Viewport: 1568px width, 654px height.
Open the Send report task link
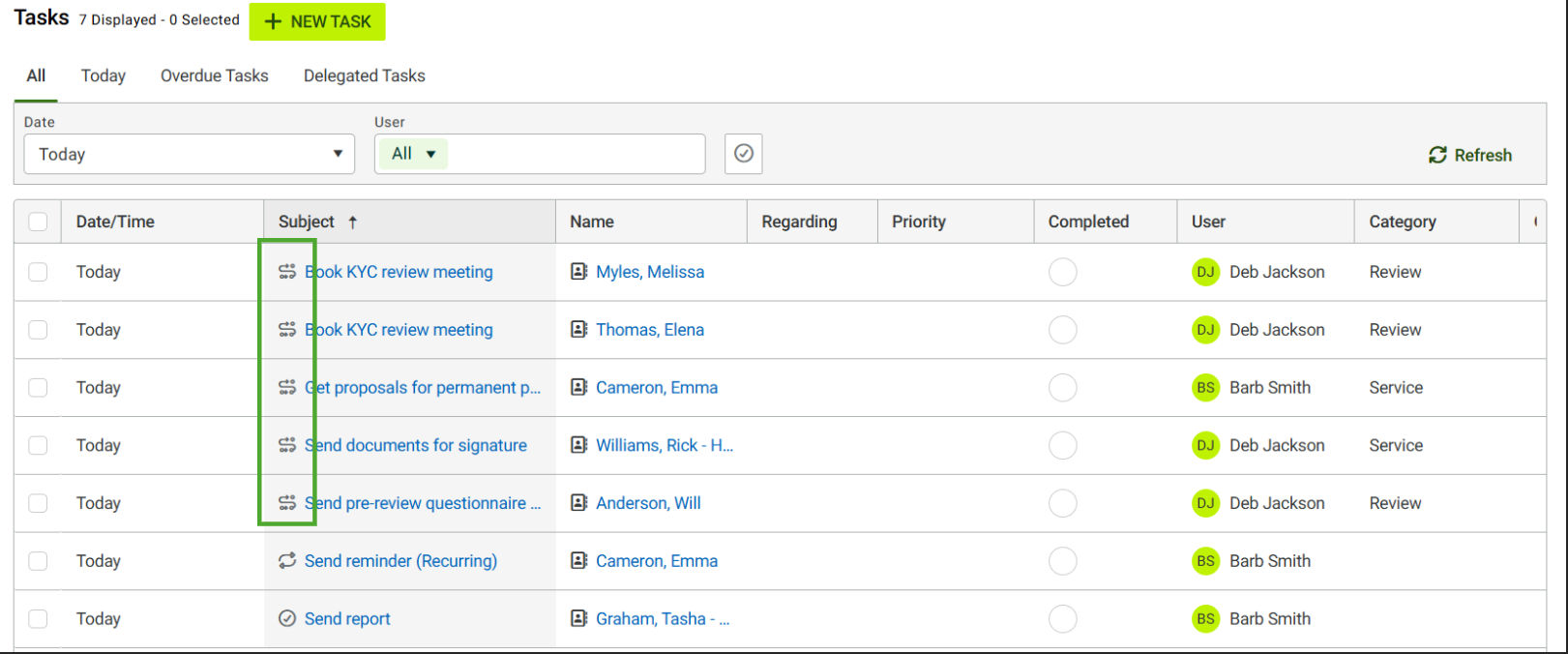[347, 618]
